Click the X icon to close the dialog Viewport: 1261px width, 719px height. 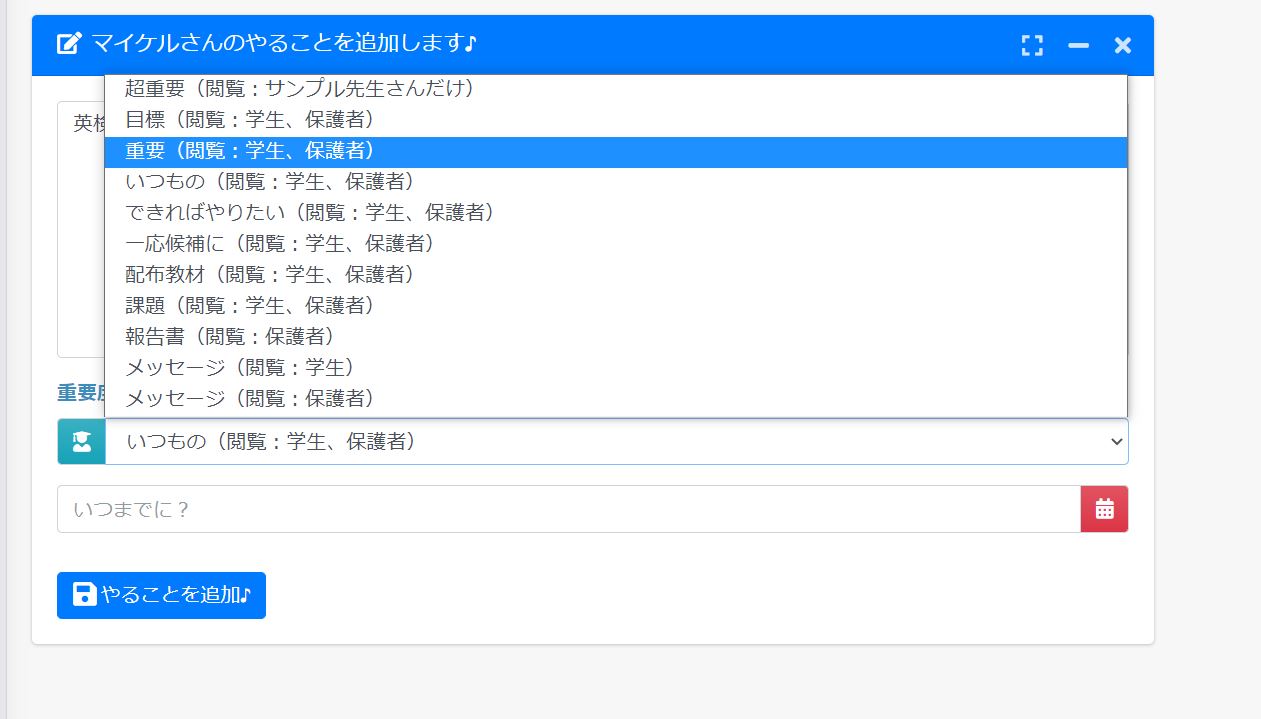1122,44
